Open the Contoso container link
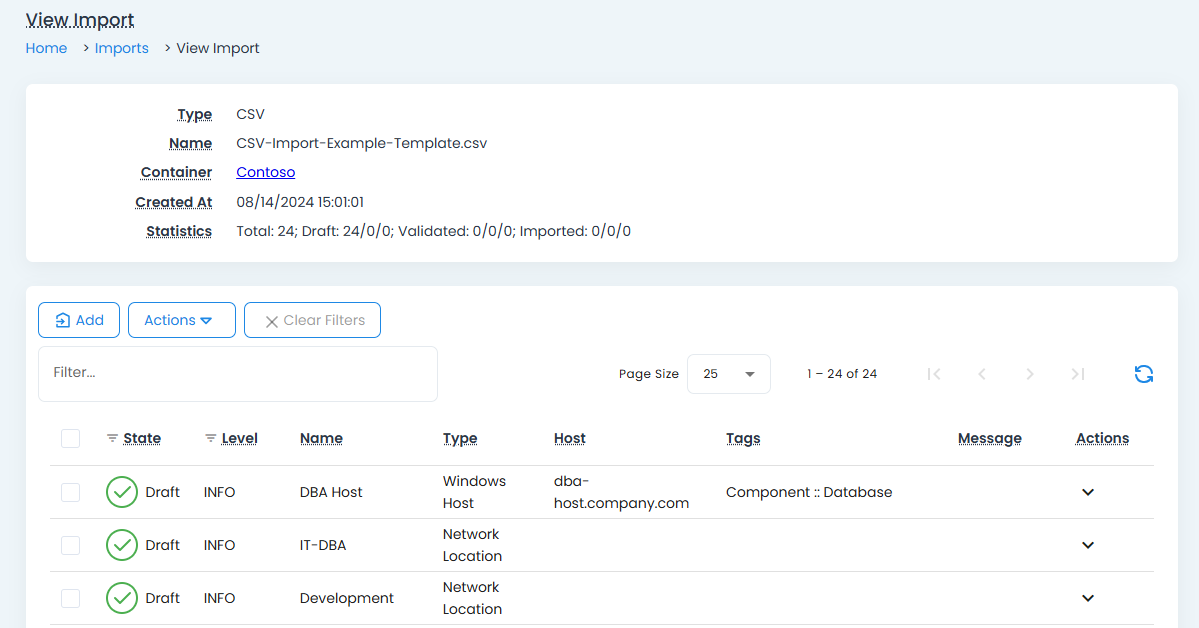 click(265, 172)
